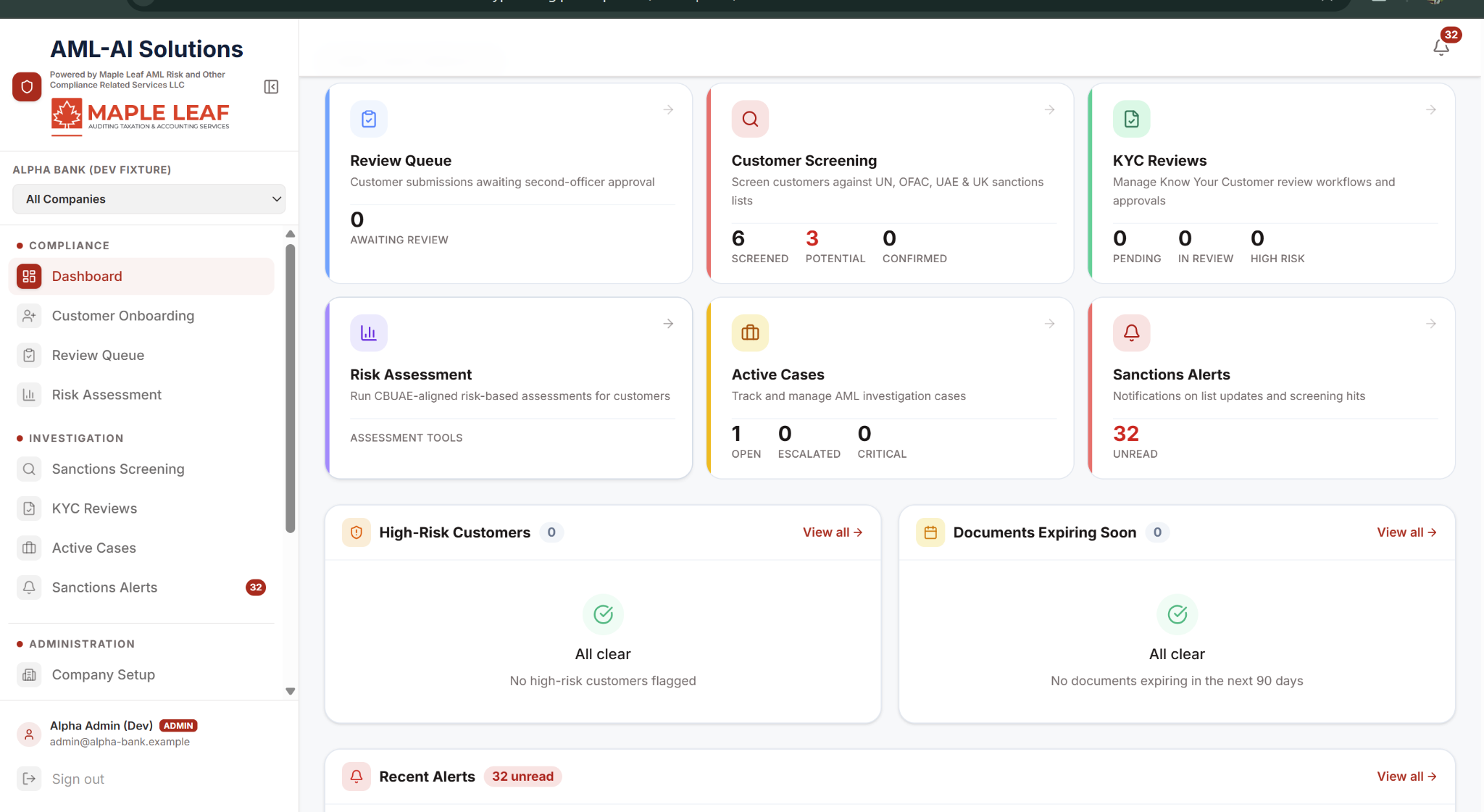Open Company Setup under Administration

(x=141, y=675)
